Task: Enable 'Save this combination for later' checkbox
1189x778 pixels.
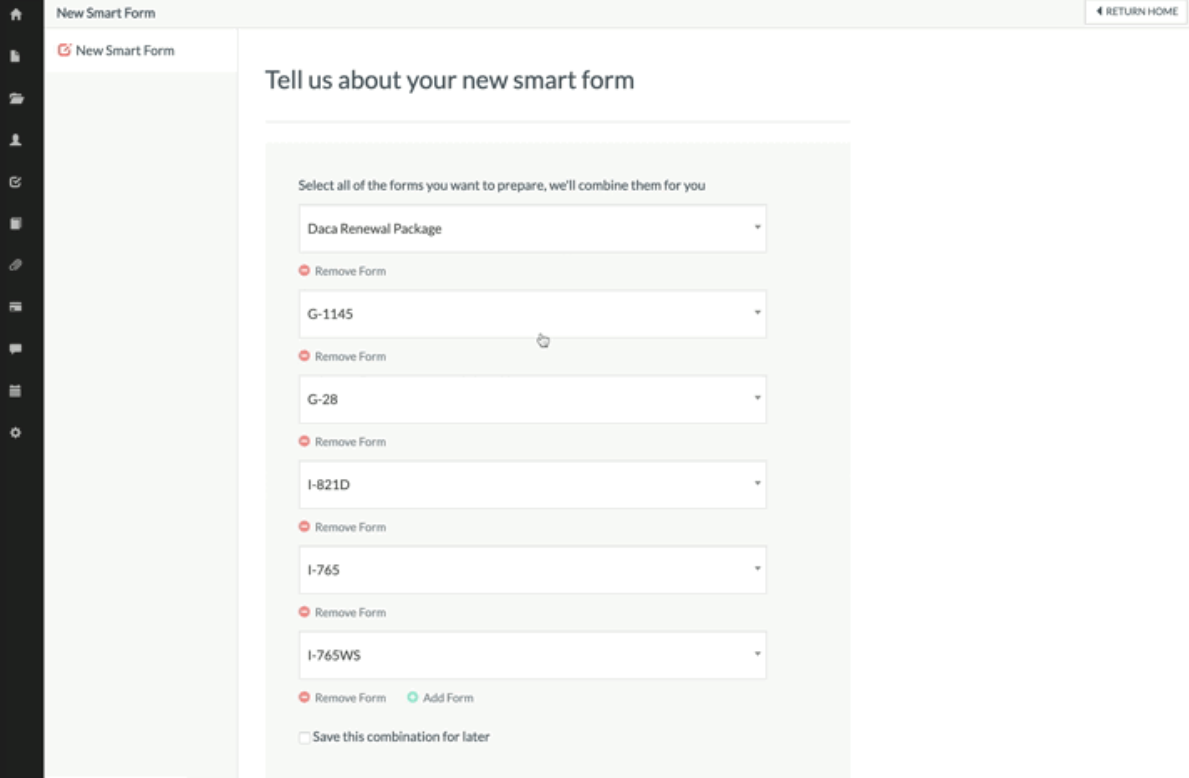Action: click(304, 738)
